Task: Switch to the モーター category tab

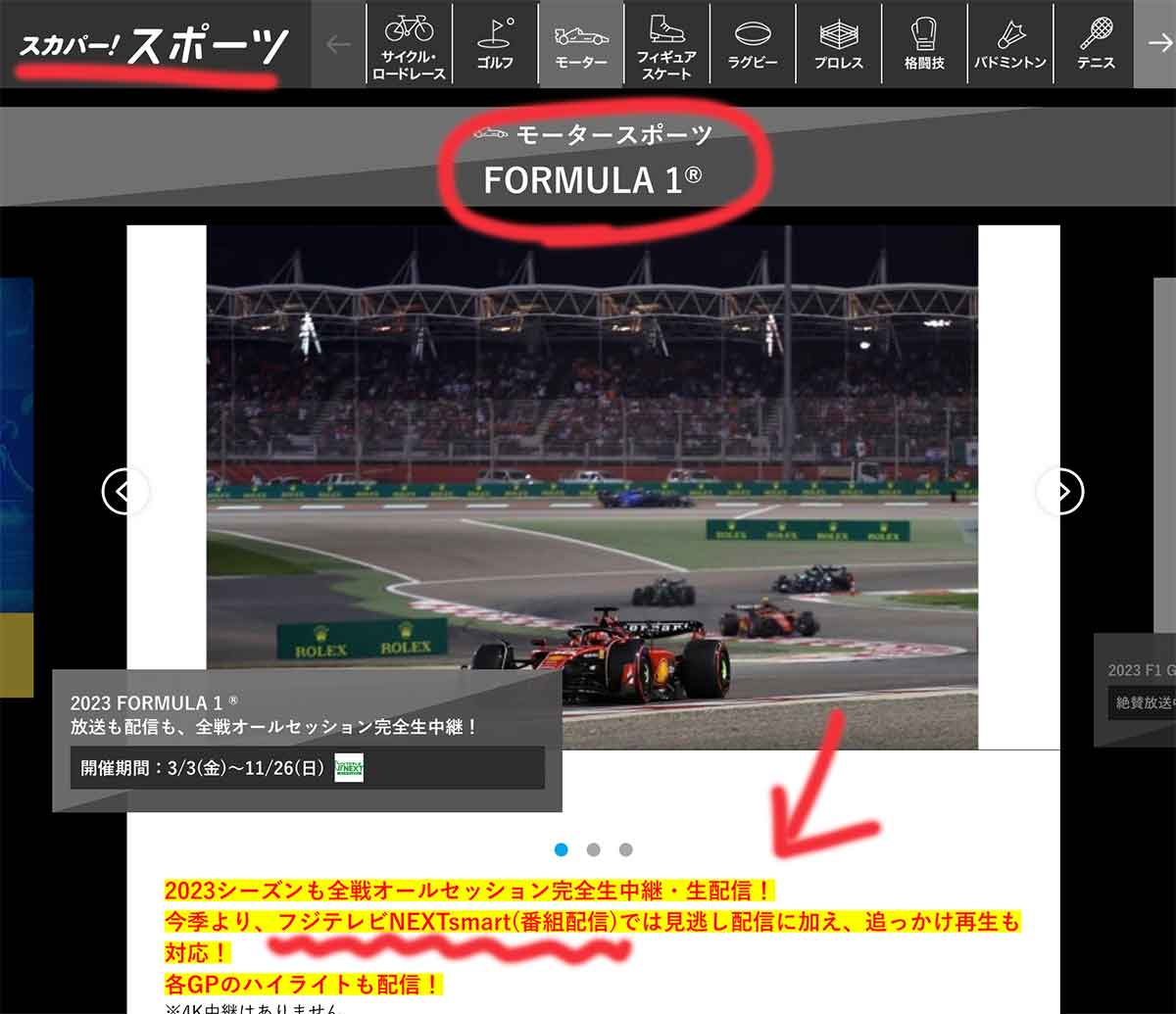Action: coord(580,44)
